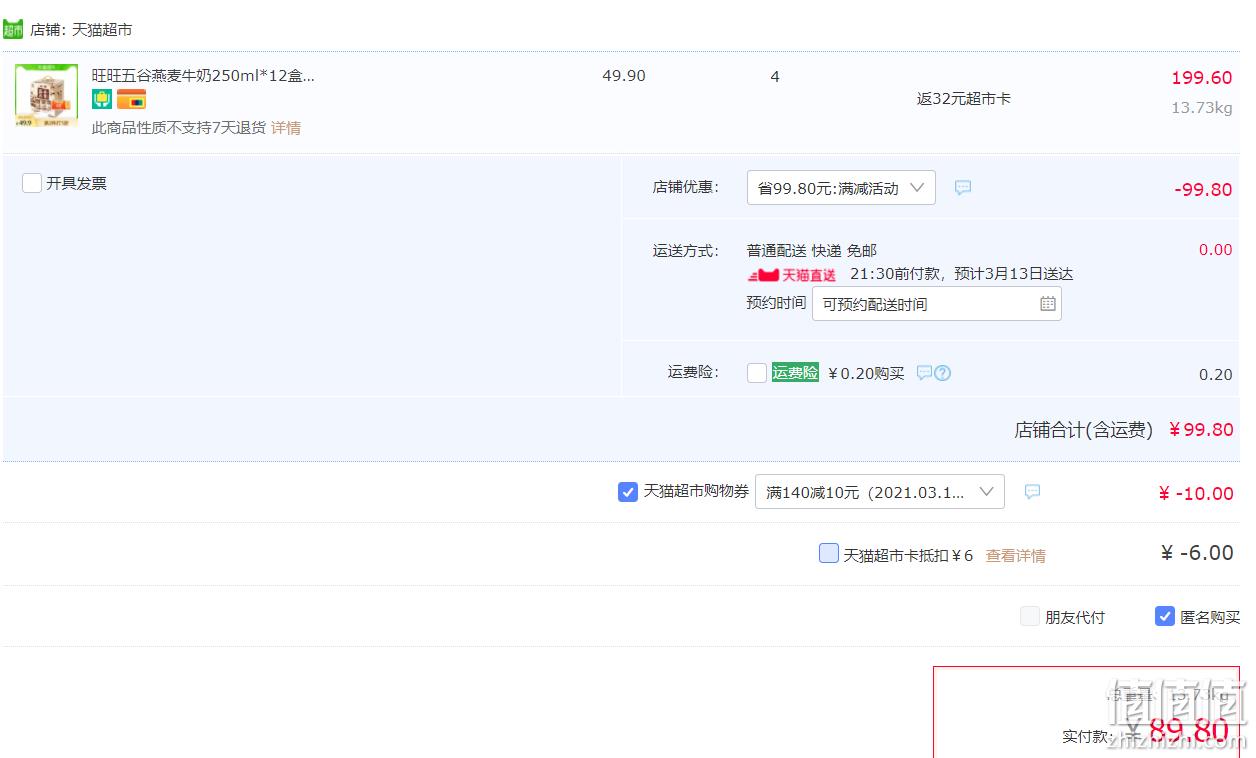
Task: Click the item subtotal 199.60
Action: [1202, 78]
